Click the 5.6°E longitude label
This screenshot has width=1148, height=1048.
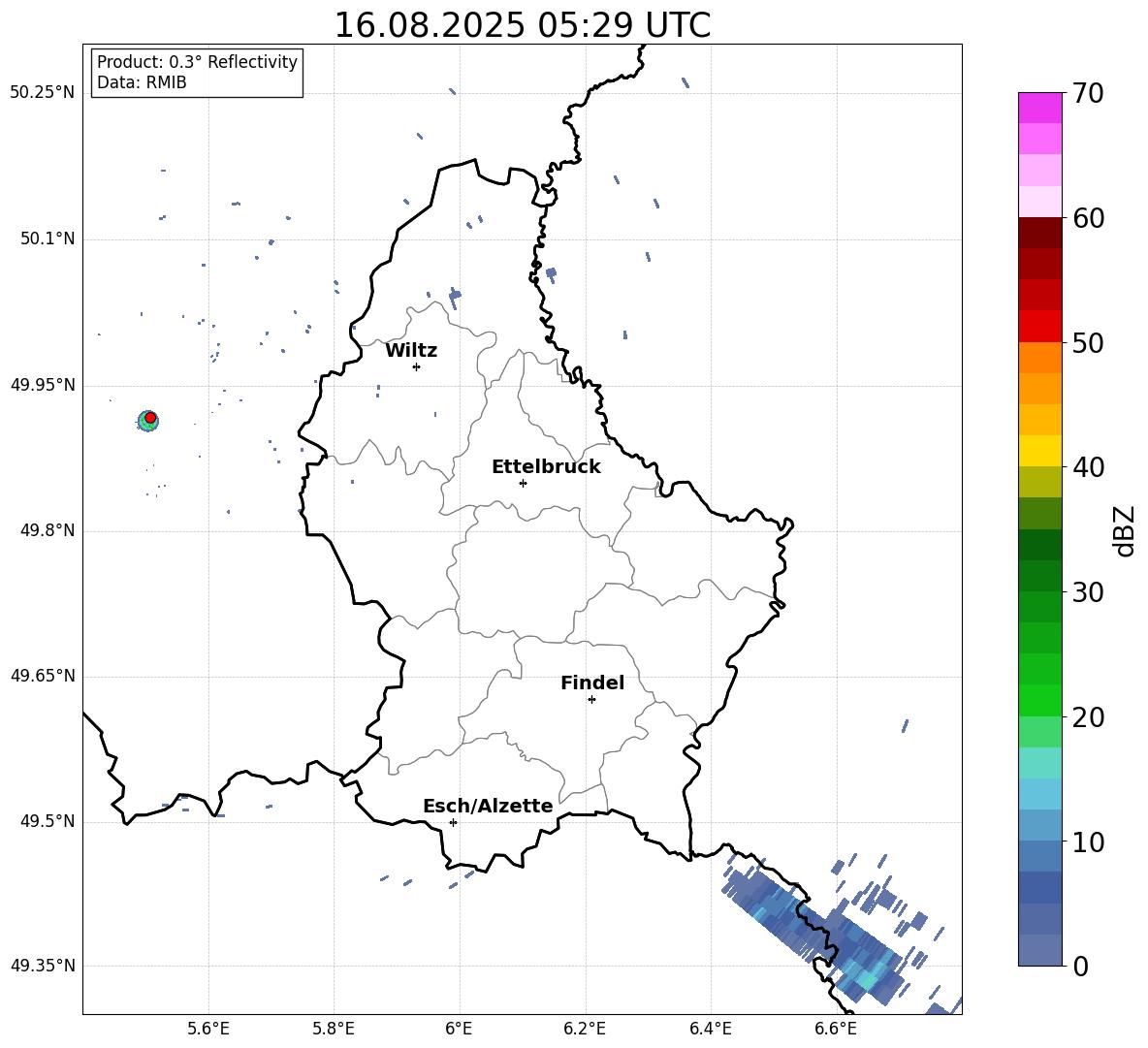pos(208,1029)
